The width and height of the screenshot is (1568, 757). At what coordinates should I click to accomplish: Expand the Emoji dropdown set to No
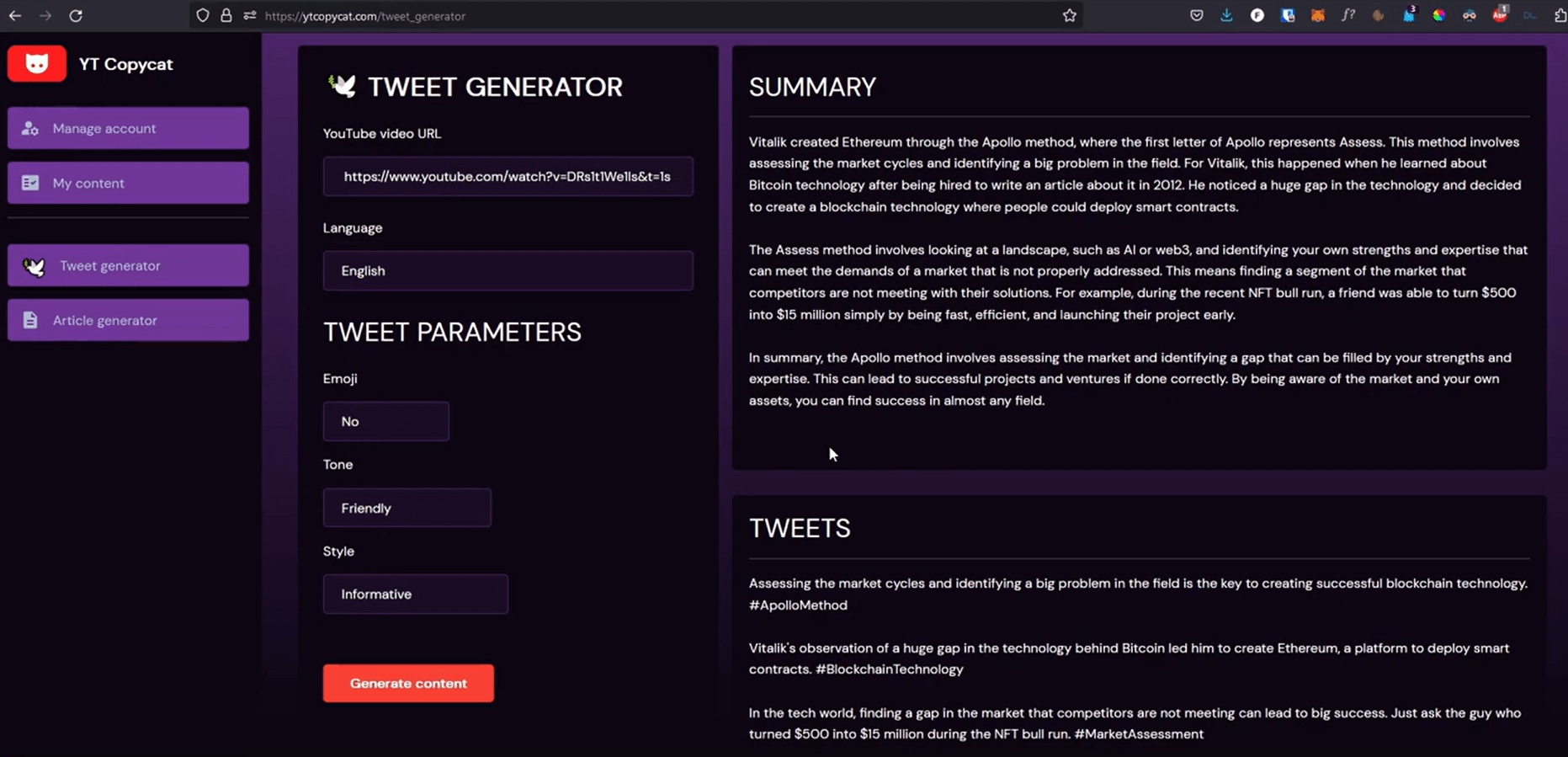click(x=385, y=422)
